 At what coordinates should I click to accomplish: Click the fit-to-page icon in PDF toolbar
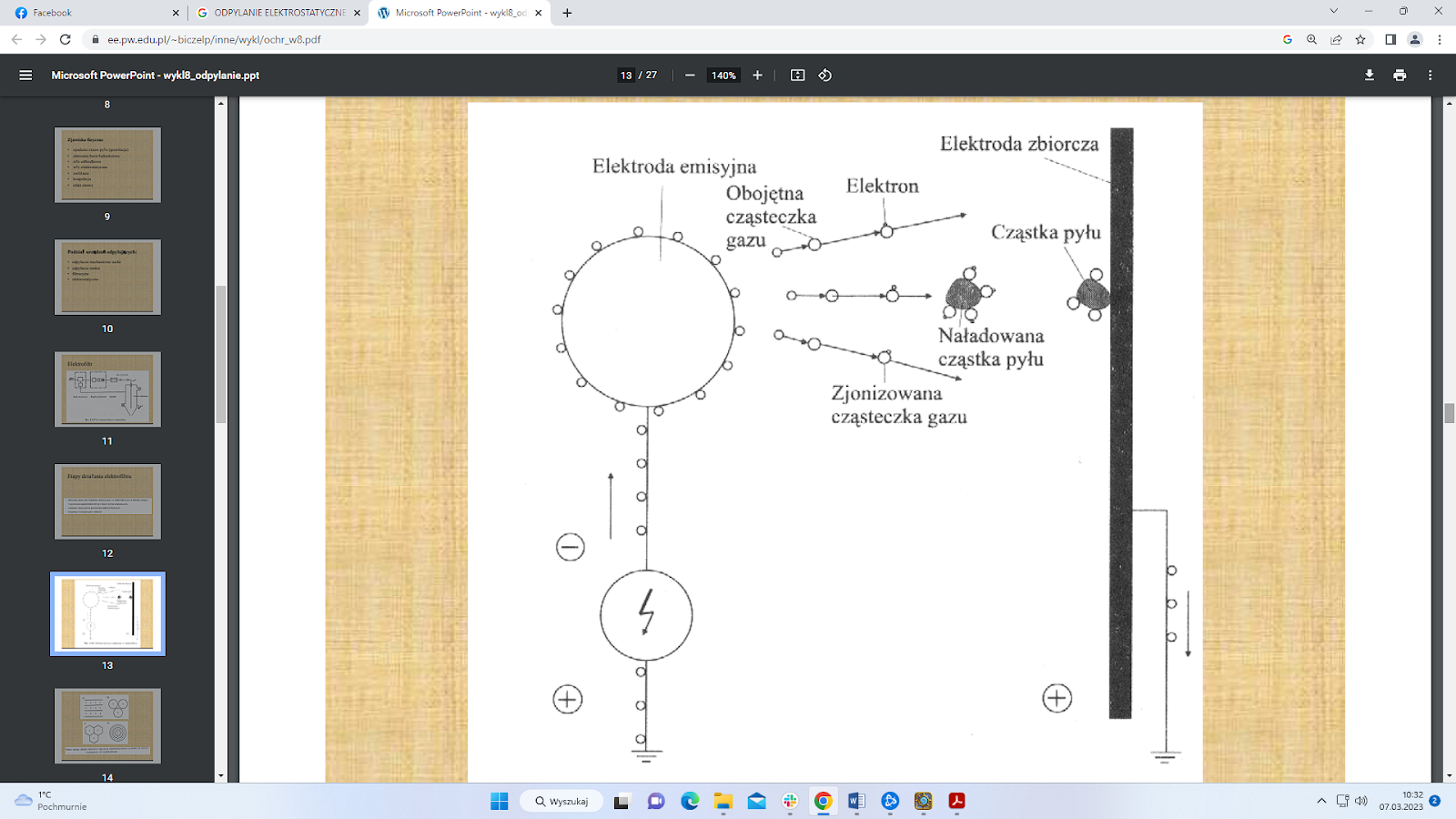coord(797,76)
